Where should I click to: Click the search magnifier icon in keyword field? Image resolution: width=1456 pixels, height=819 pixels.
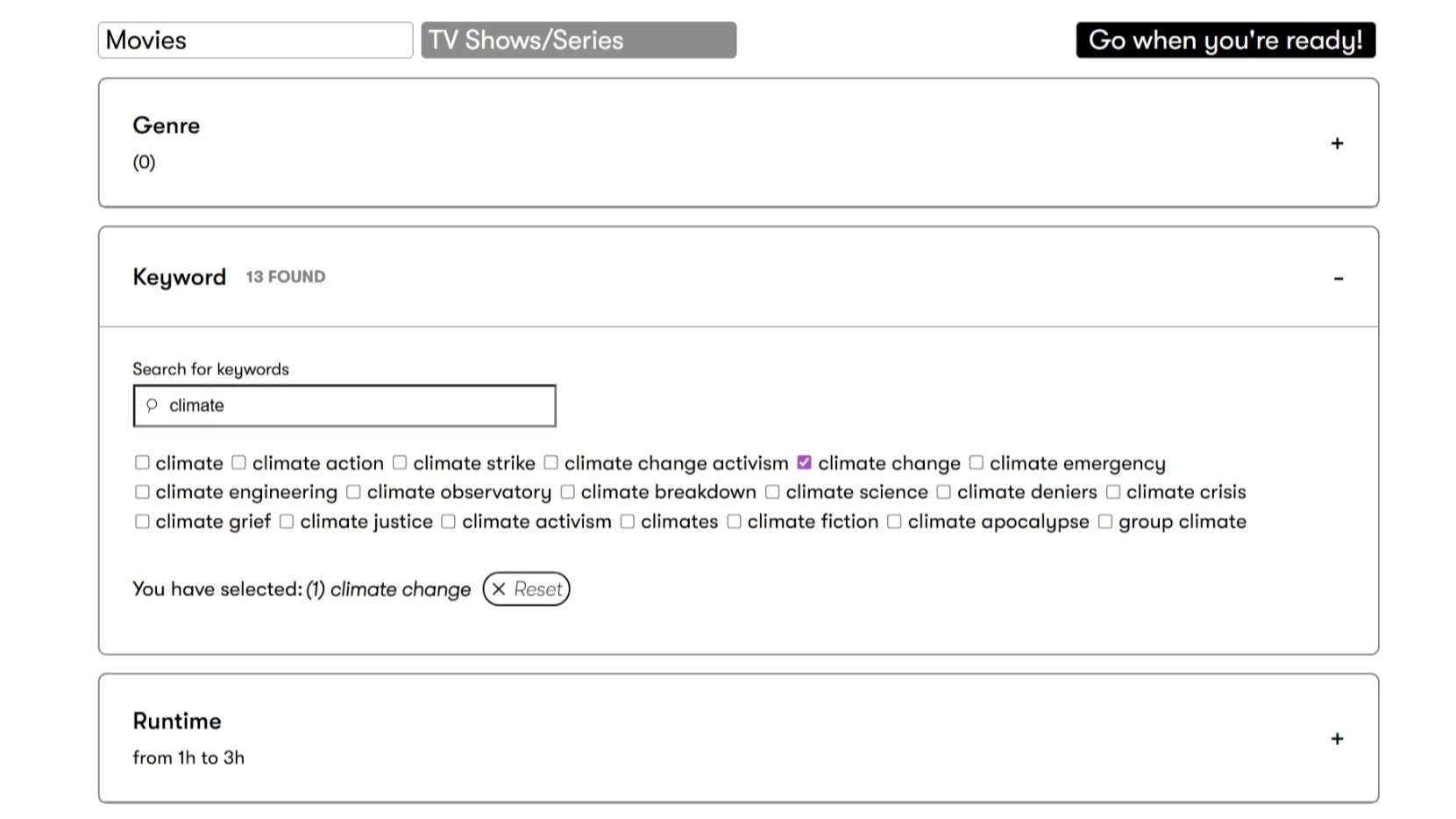153,405
